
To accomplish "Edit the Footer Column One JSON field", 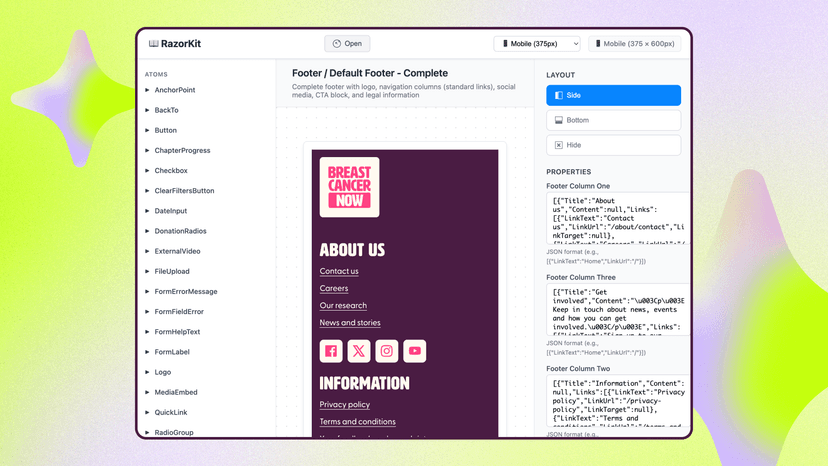I will pyautogui.click(x=618, y=218).
